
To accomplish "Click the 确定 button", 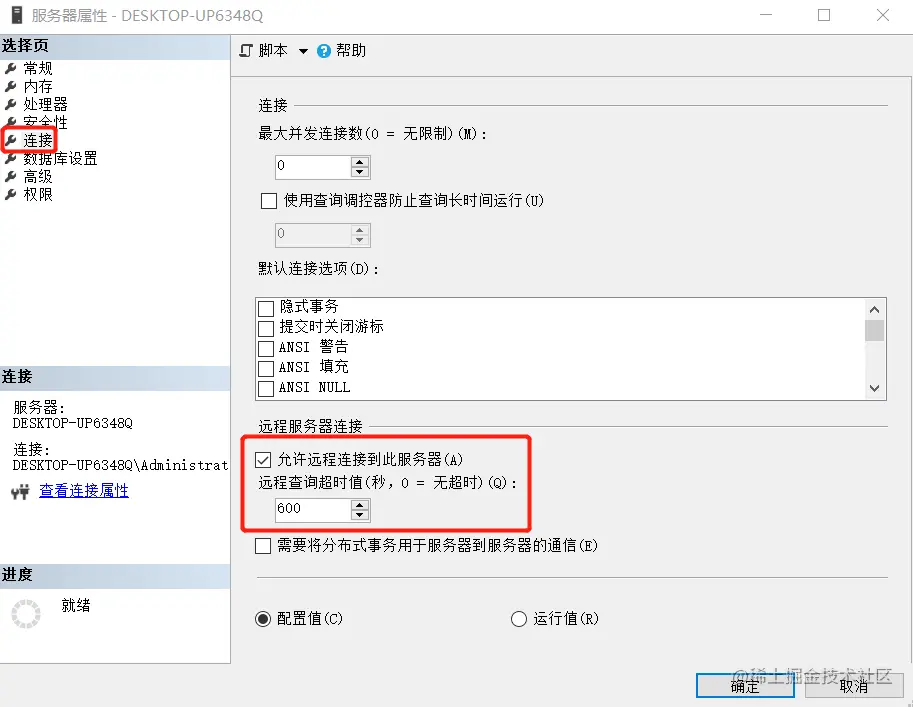I will click(x=745, y=685).
